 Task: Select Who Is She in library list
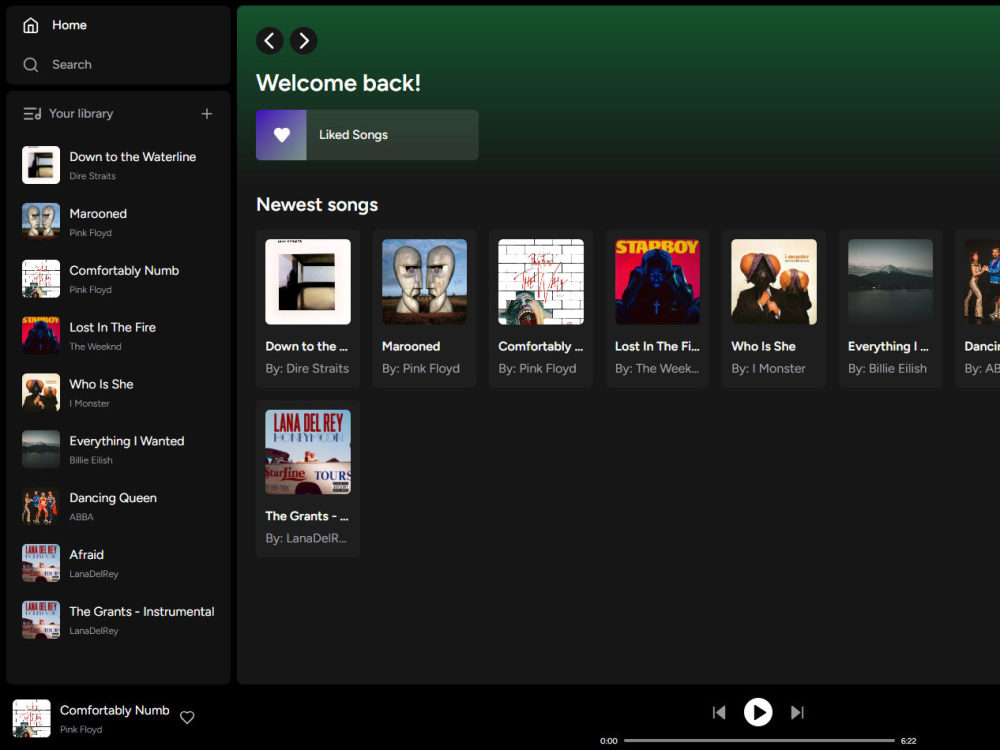(119, 392)
